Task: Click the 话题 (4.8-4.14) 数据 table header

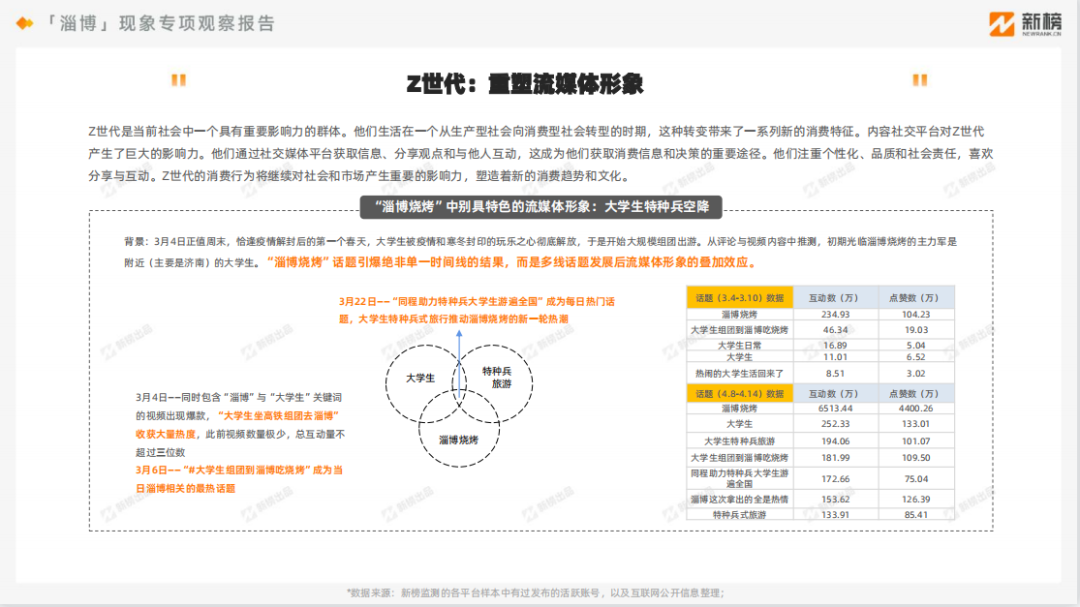Action: pos(740,393)
